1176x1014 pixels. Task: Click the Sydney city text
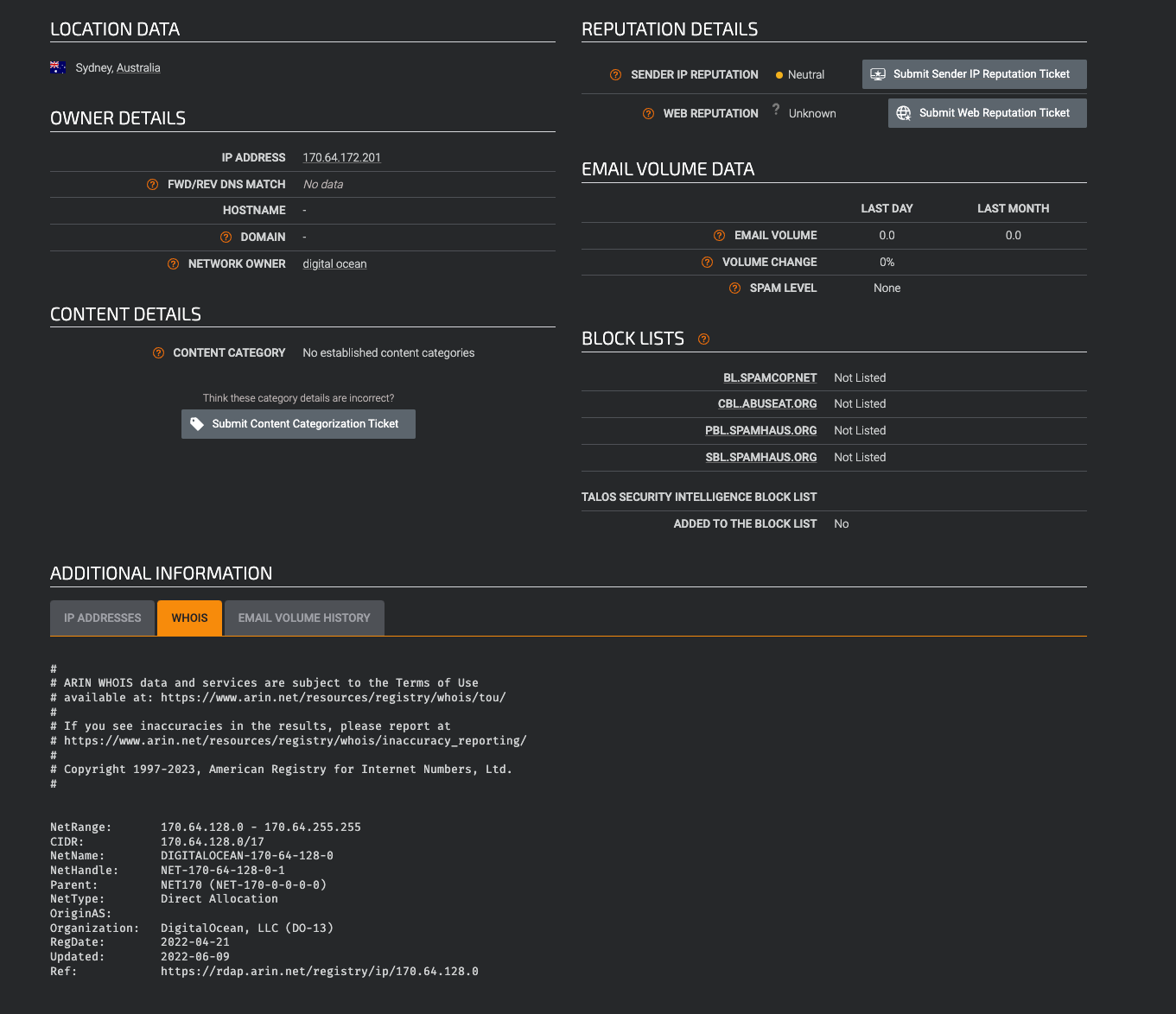tap(94, 67)
